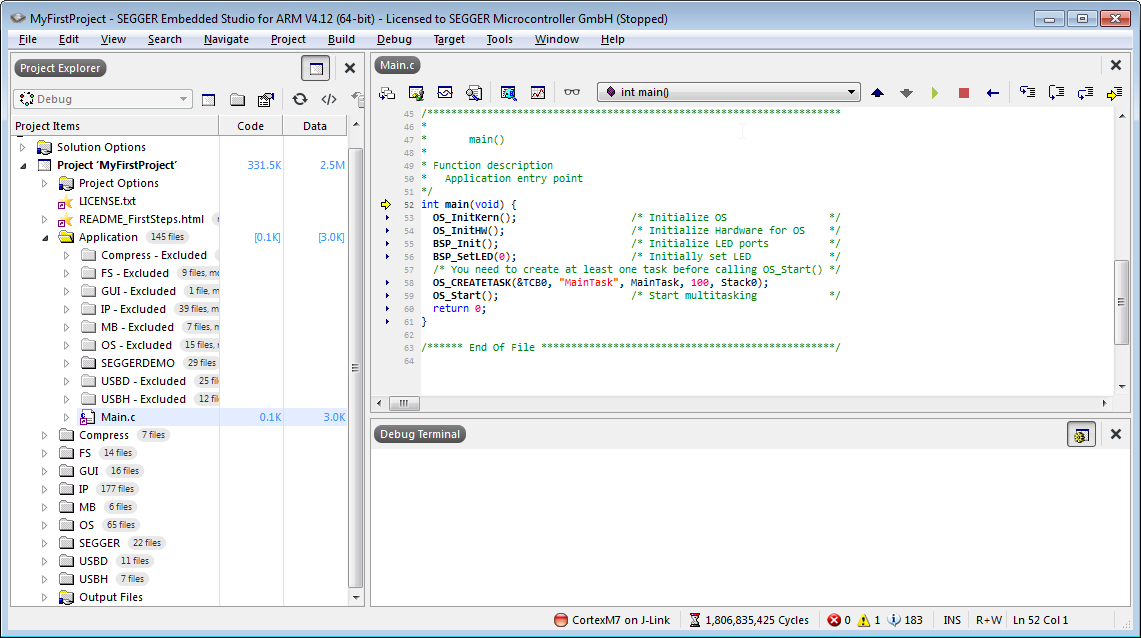Open the Debug menu
This screenshot has height=638, width=1141.
coord(394,39)
